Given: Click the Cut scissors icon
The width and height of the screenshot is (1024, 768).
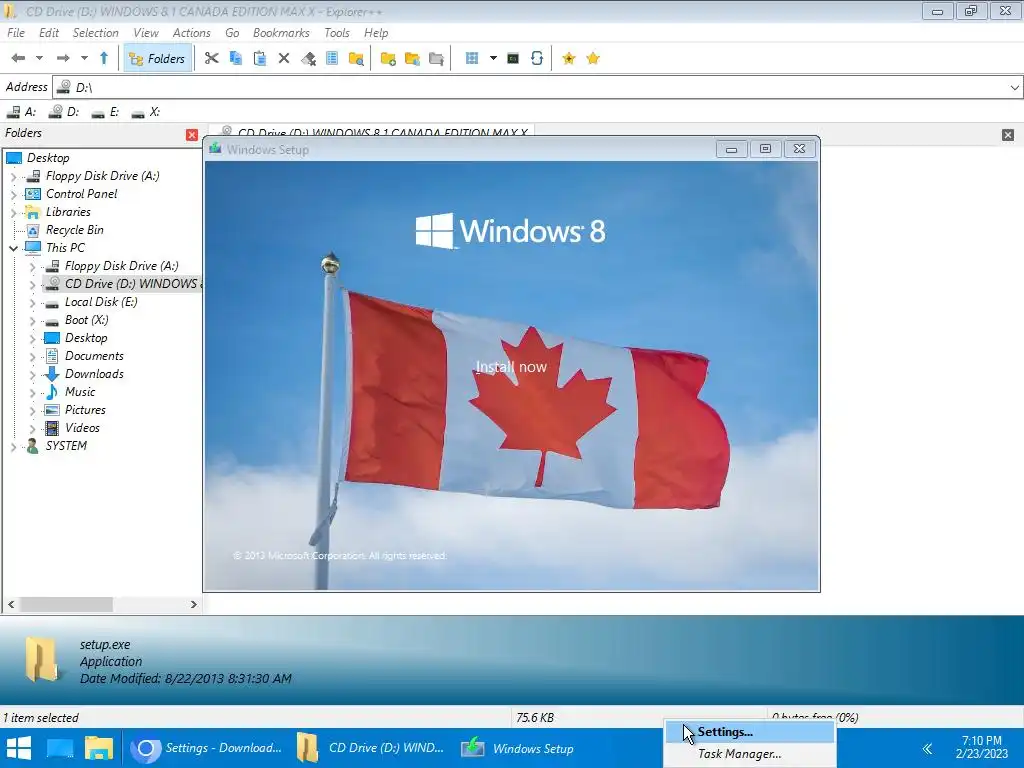Looking at the screenshot, I should pyautogui.click(x=211, y=58).
